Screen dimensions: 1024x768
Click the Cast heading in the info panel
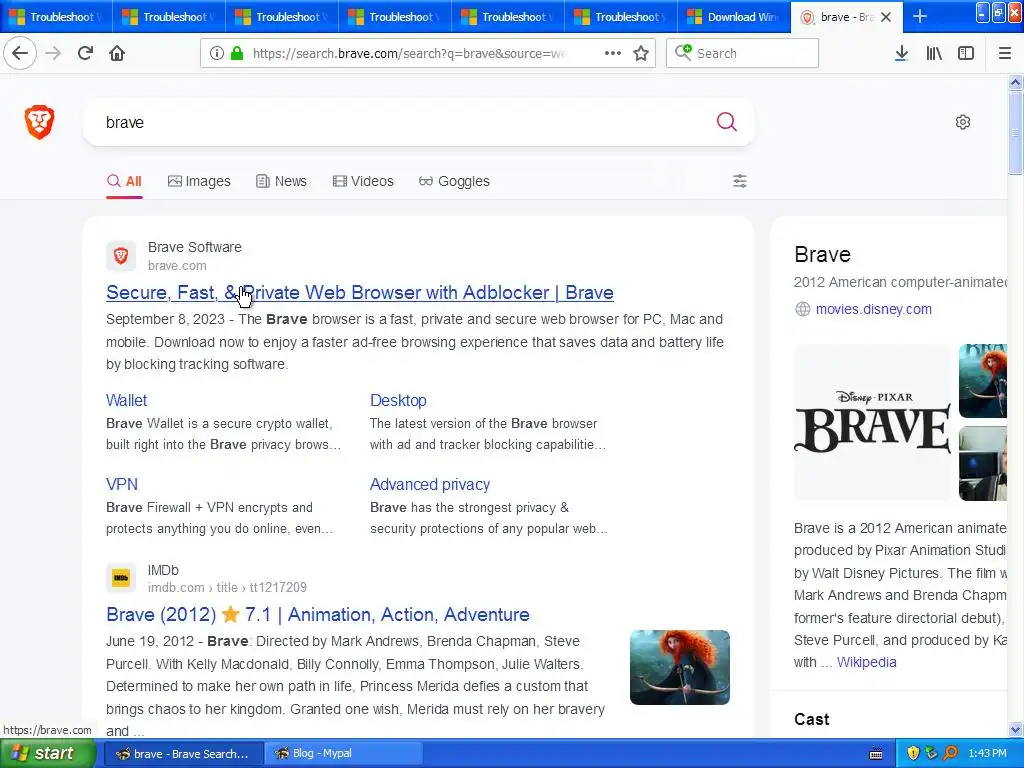point(812,719)
